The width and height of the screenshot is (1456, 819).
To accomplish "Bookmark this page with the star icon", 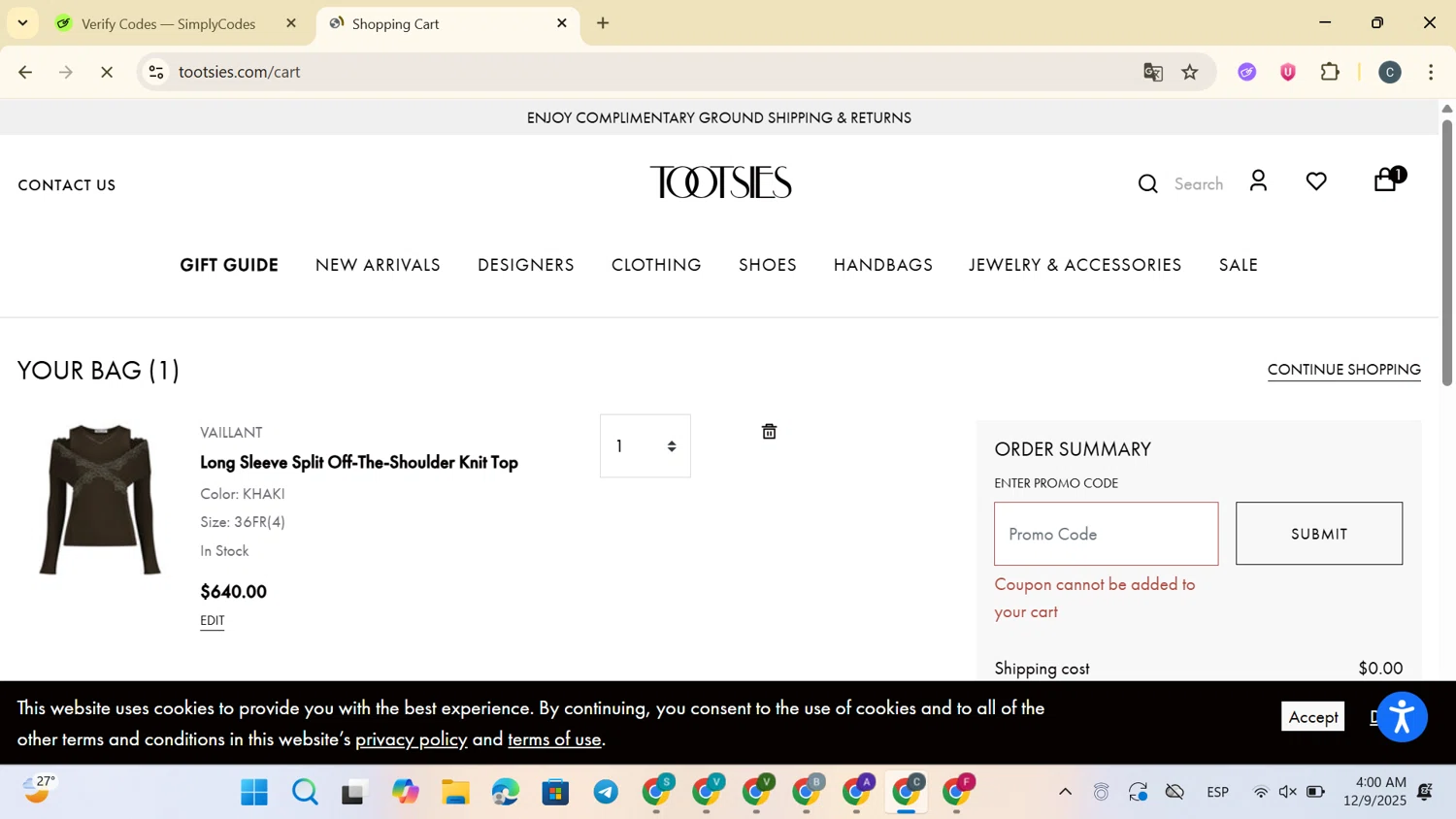I will [x=1190, y=72].
